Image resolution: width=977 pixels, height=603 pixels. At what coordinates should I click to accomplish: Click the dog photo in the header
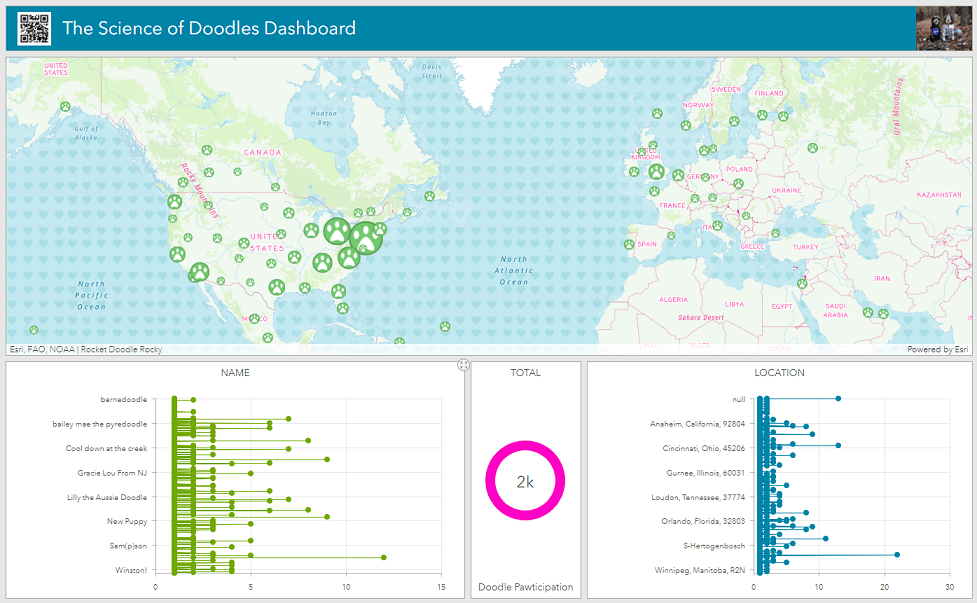click(x=944, y=28)
